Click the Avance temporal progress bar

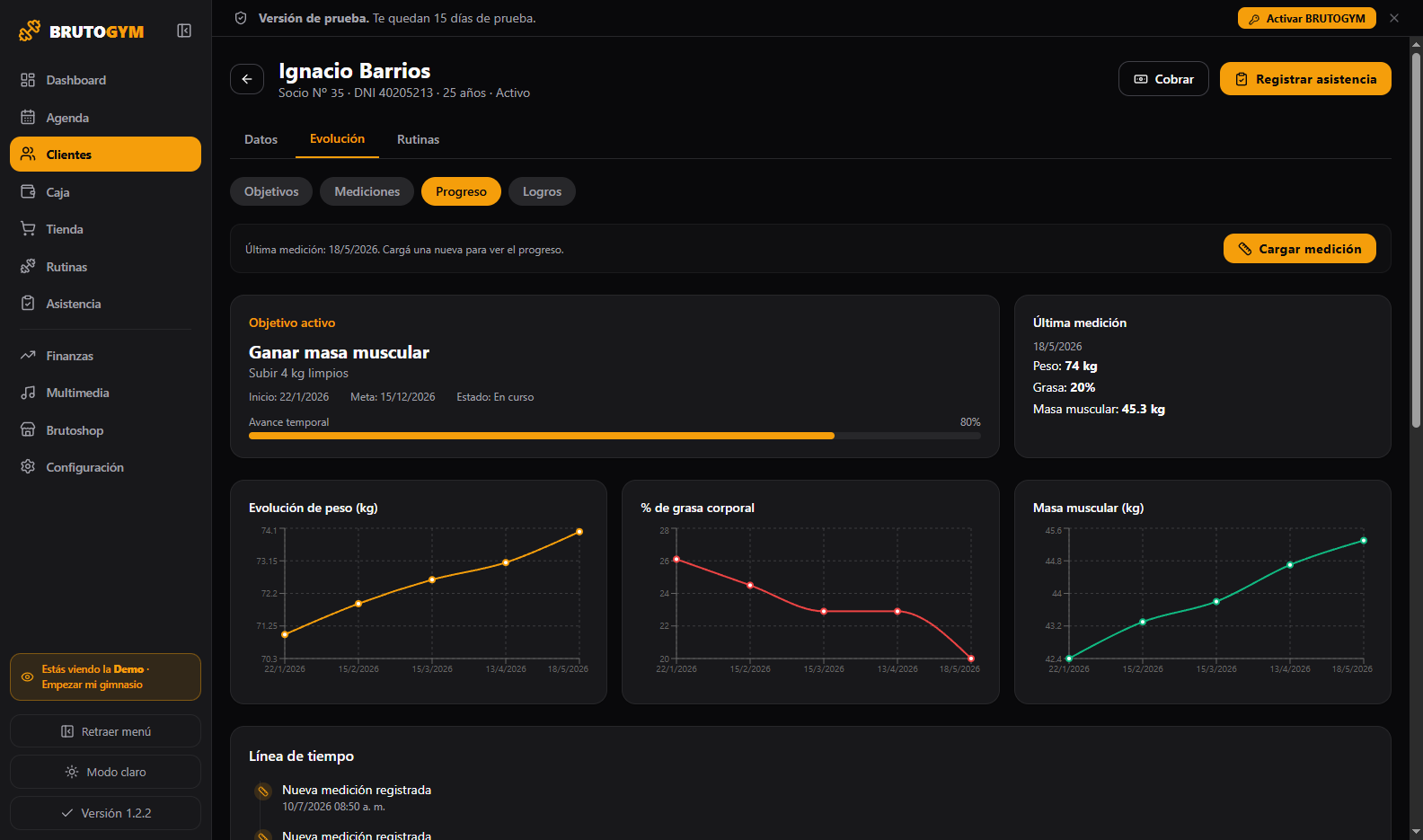coord(614,436)
